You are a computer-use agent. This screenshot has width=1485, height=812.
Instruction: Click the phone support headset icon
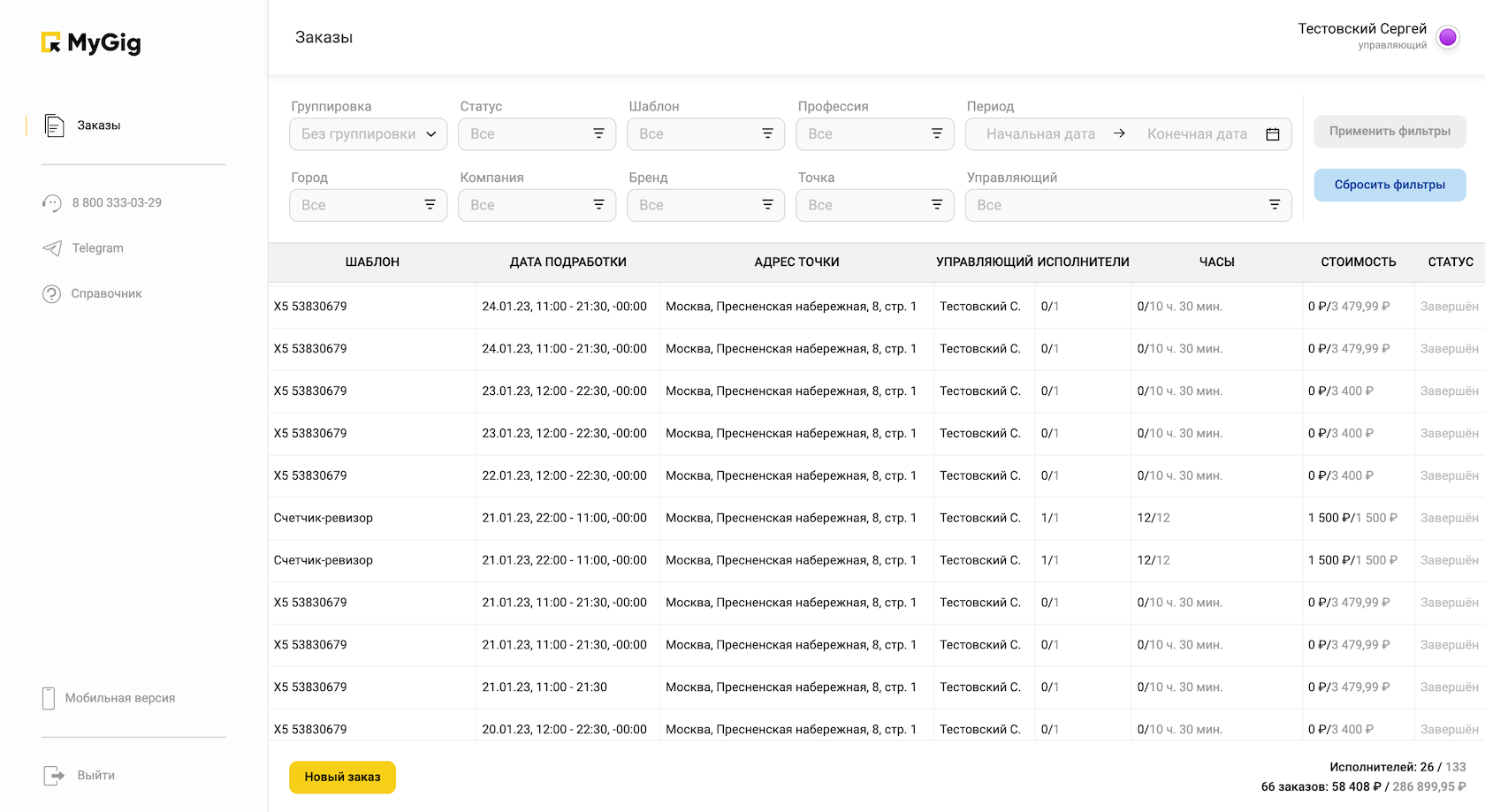pos(52,203)
